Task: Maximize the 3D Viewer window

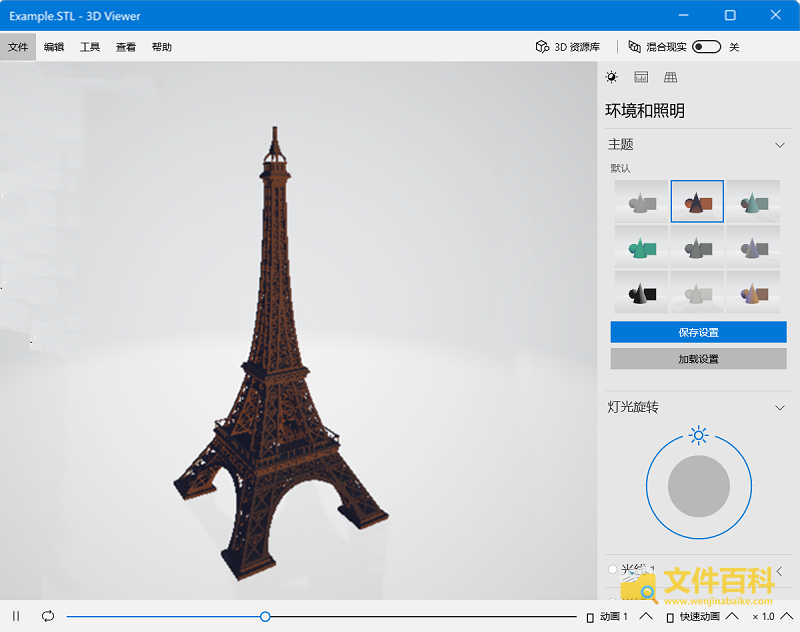Action: 730,15
